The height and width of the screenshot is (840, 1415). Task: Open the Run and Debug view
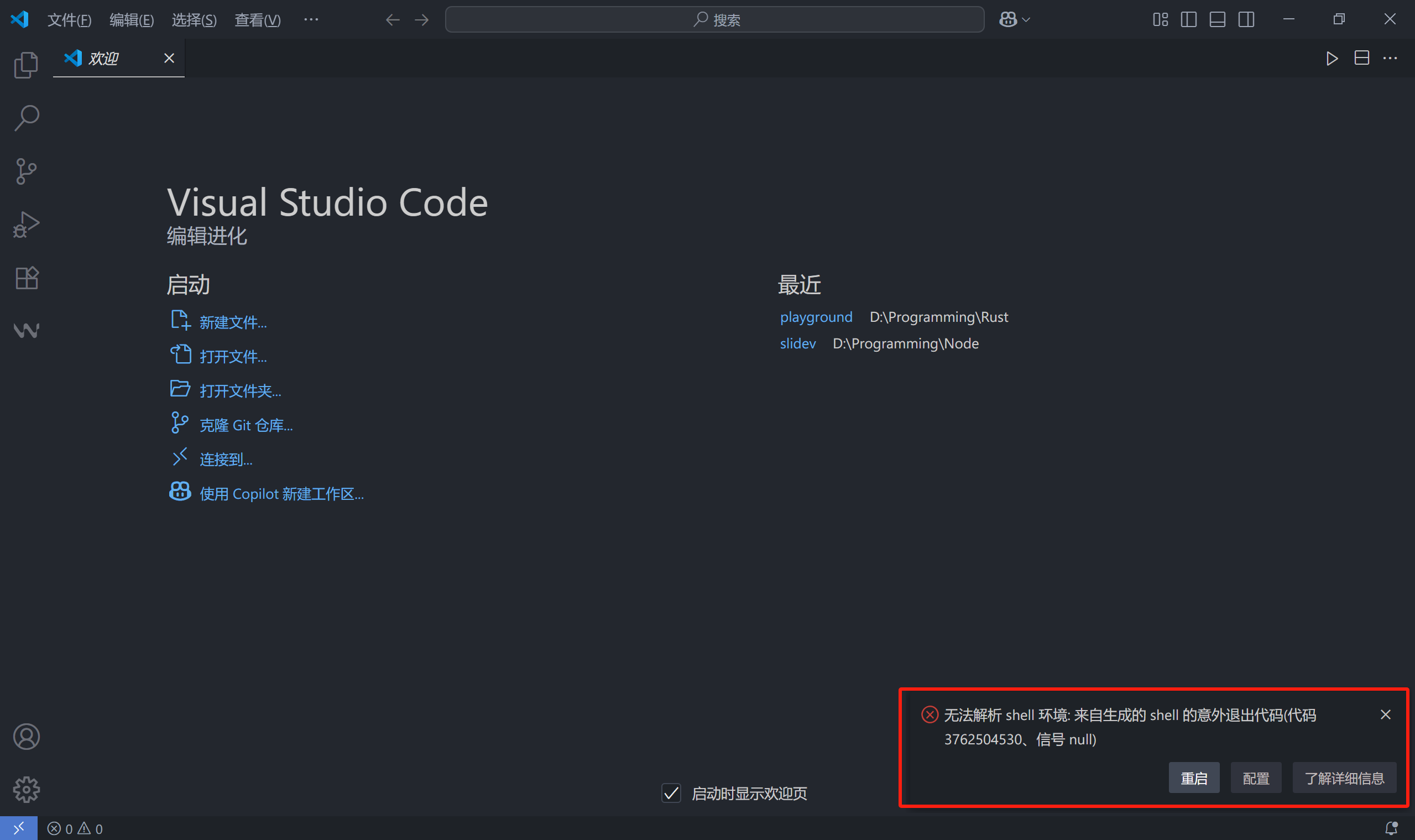coord(26,224)
